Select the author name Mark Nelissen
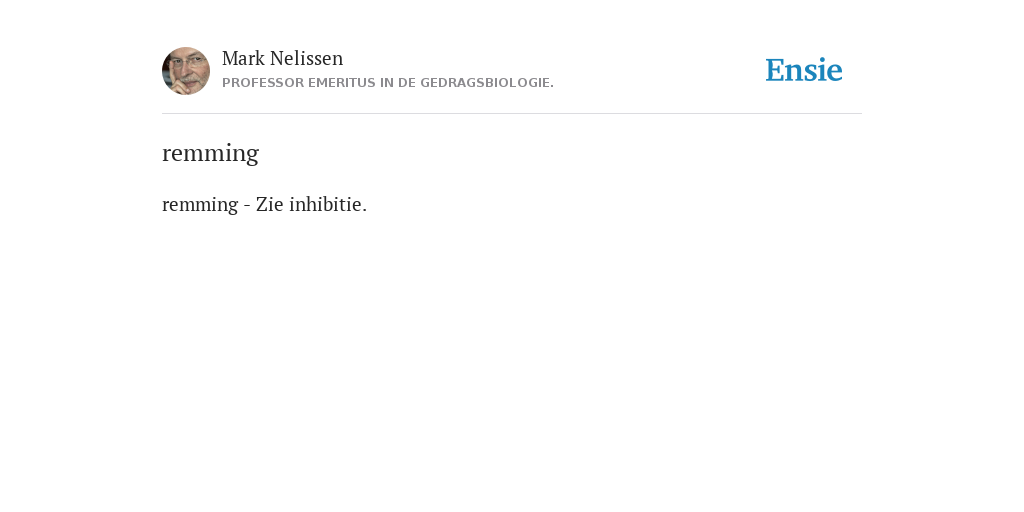This screenshot has width=1024, height=512. click(282, 58)
